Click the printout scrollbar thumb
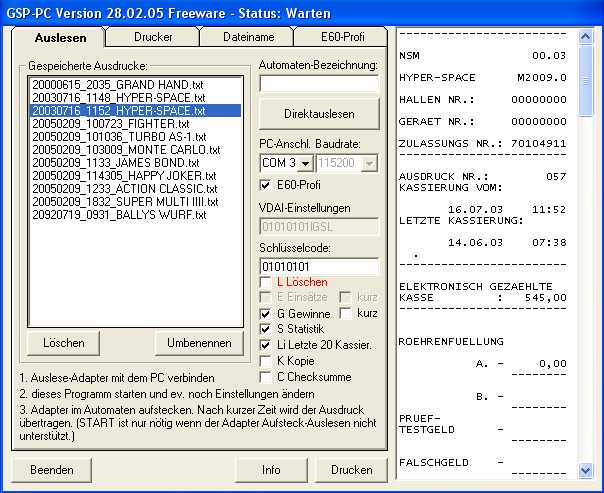 pos(586,80)
